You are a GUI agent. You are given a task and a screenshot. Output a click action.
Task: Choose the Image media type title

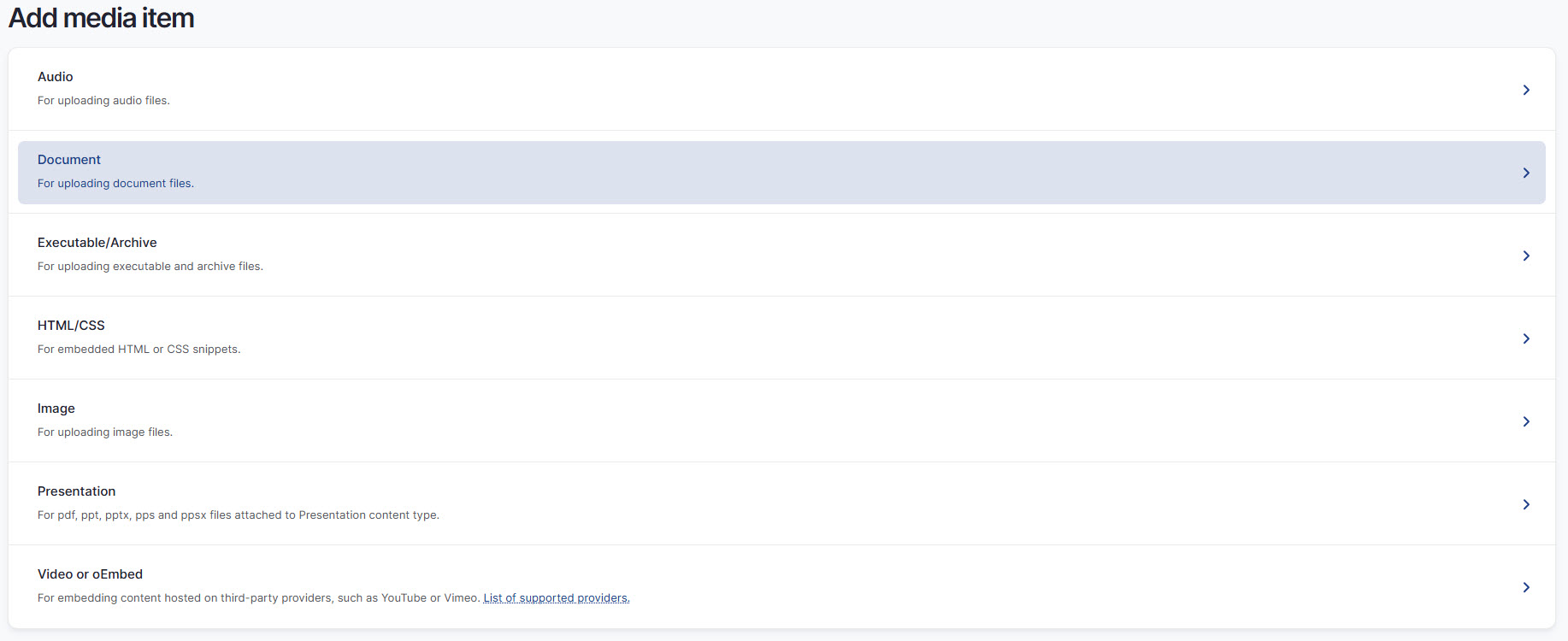click(x=56, y=409)
